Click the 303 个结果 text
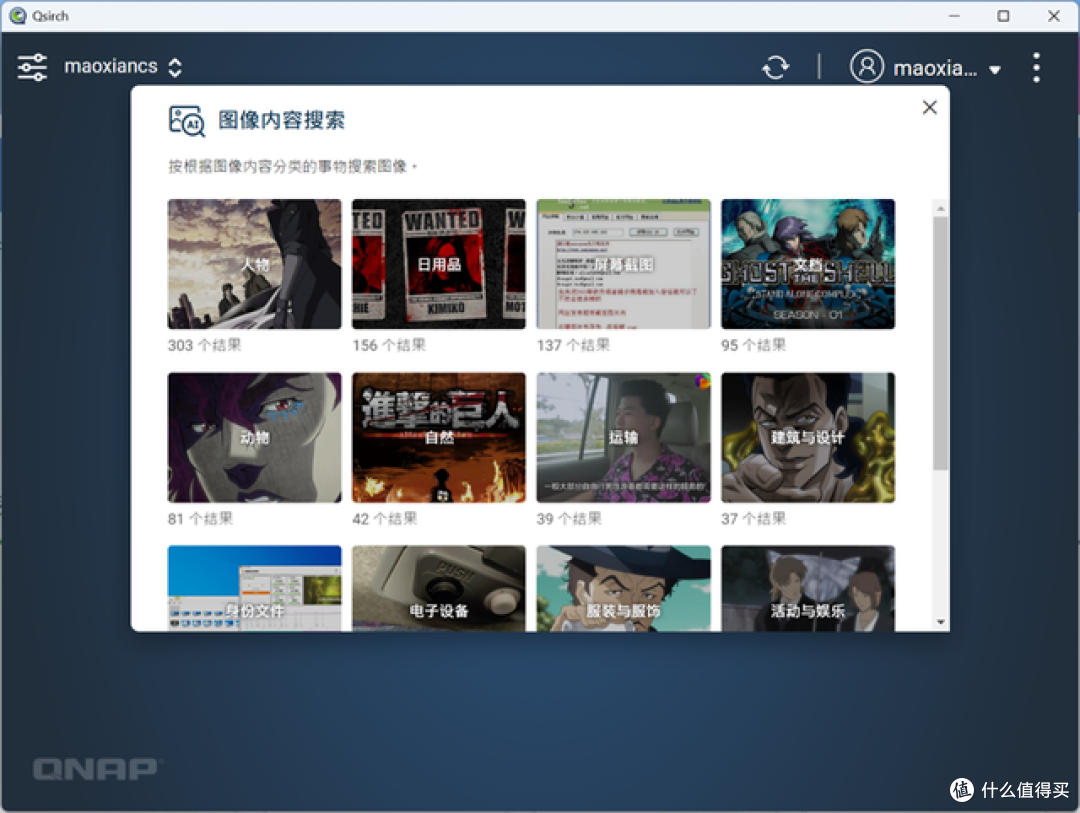 click(x=204, y=345)
